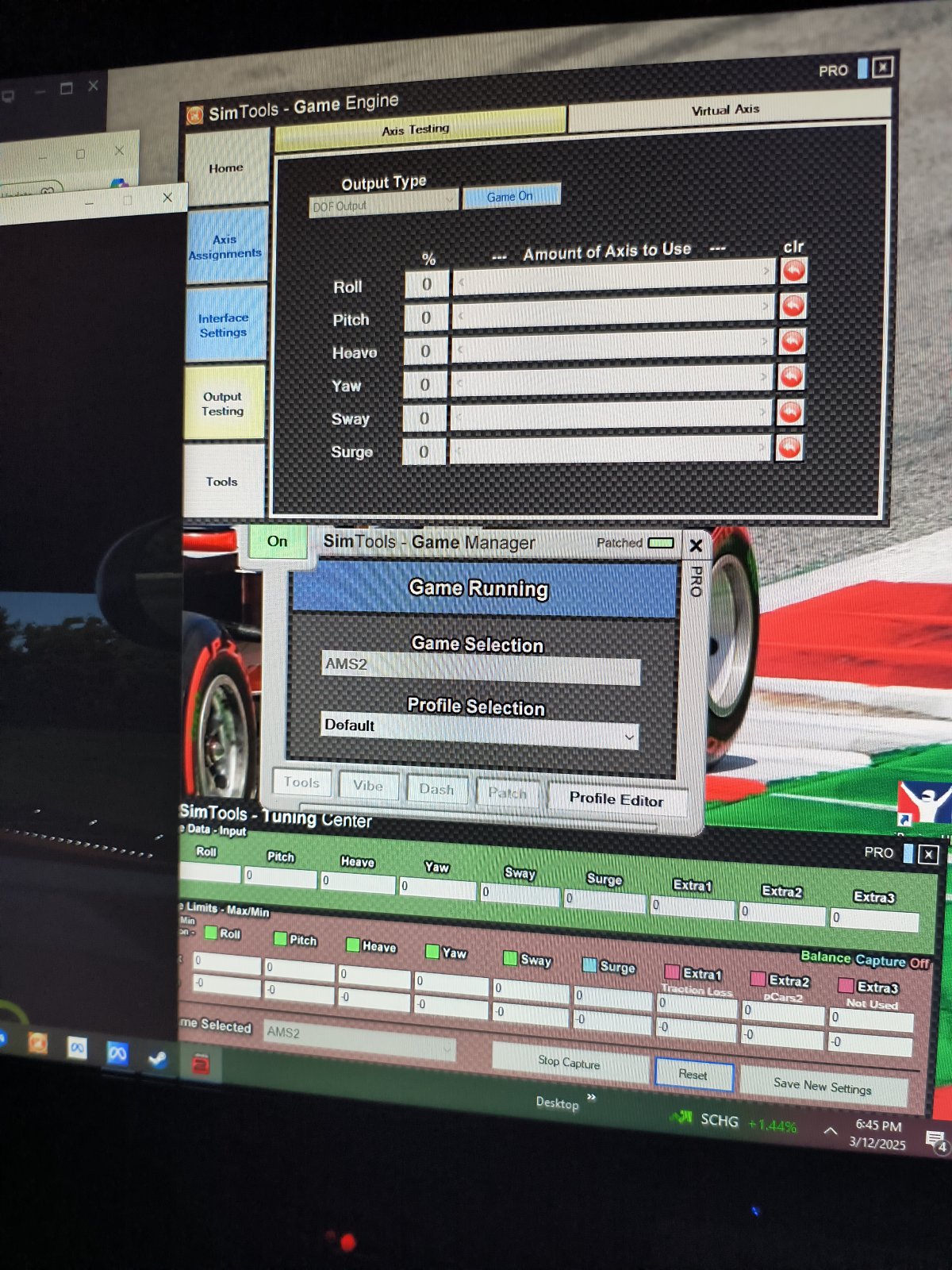Open the Axis Assignments section
The width and height of the screenshot is (952, 1270).
click(x=226, y=246)
